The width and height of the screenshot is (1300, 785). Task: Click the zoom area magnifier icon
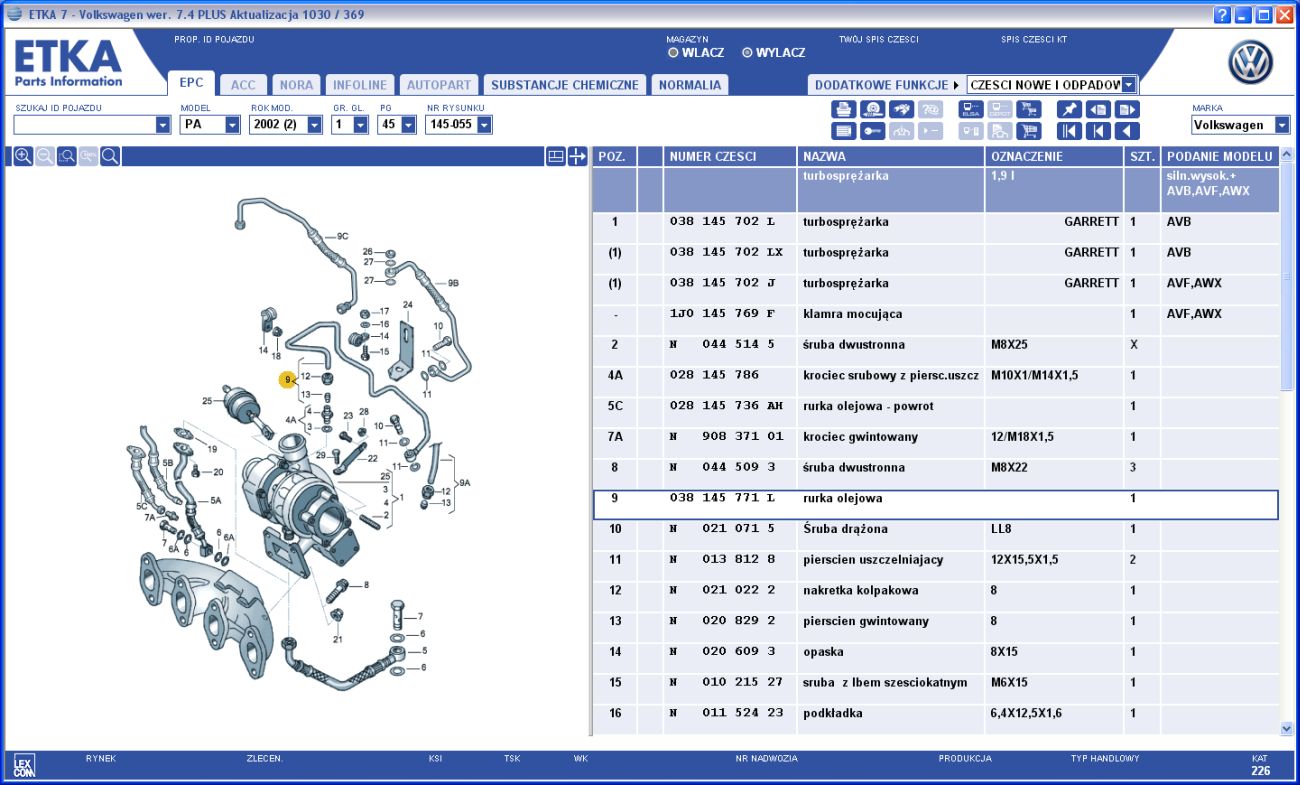pyautogui.click(x=67, y=156)
